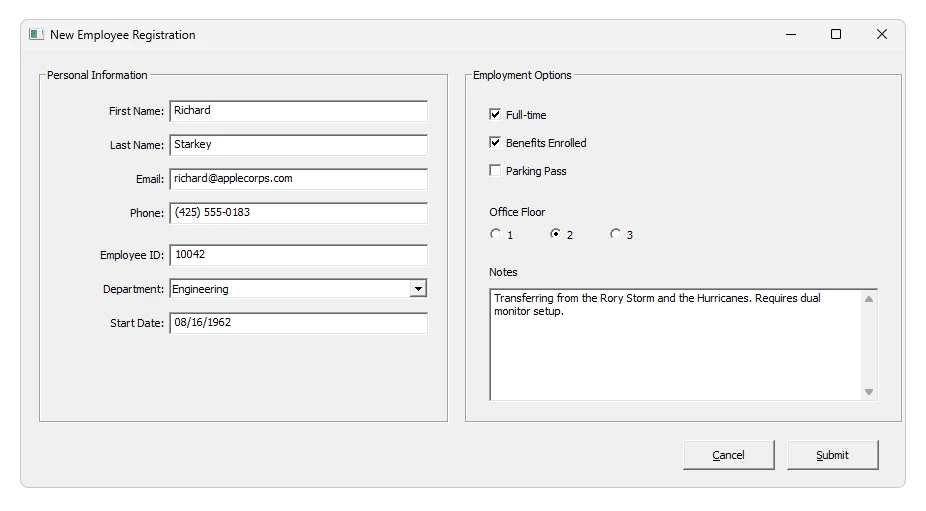Choose office floor 3 radio button

[x=615, y=234]
